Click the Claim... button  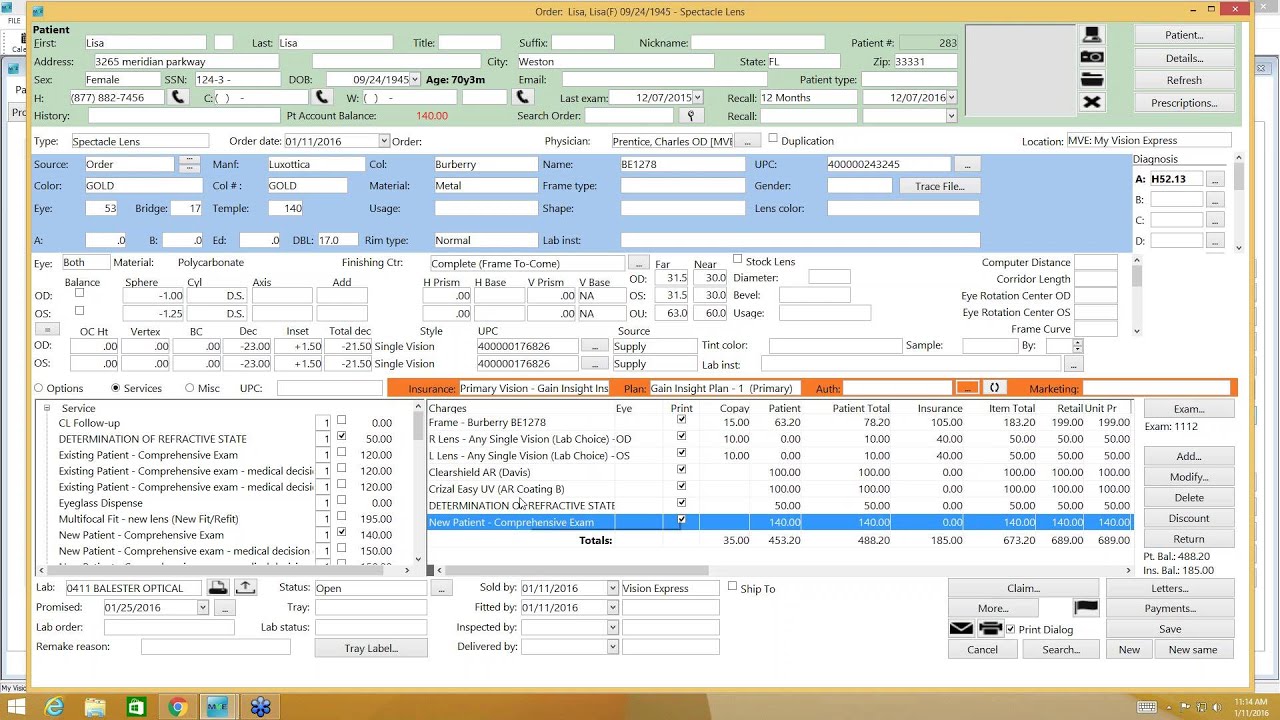point(1023,588)
